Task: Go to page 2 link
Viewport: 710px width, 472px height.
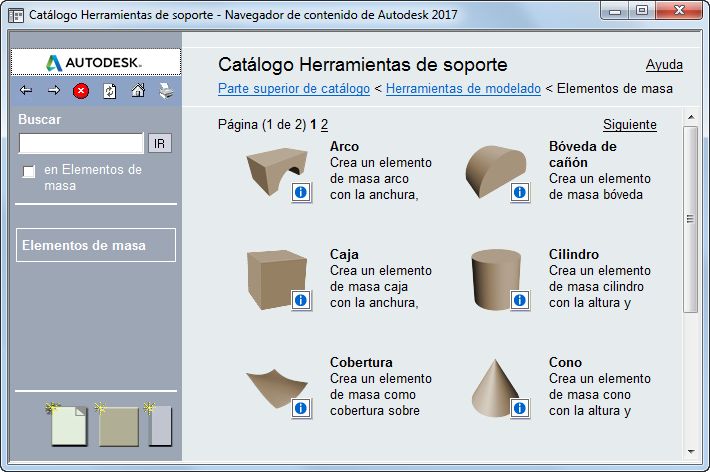Action: pyautogui.click(x=324, y=125)
